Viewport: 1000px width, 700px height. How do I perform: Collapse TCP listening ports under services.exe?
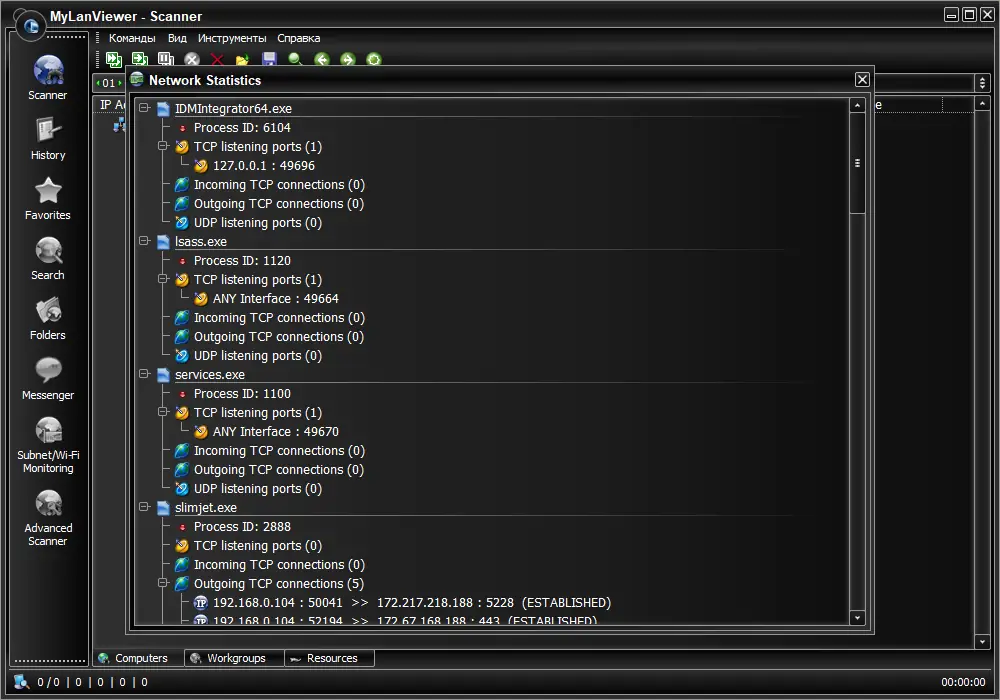coord(163,412)
